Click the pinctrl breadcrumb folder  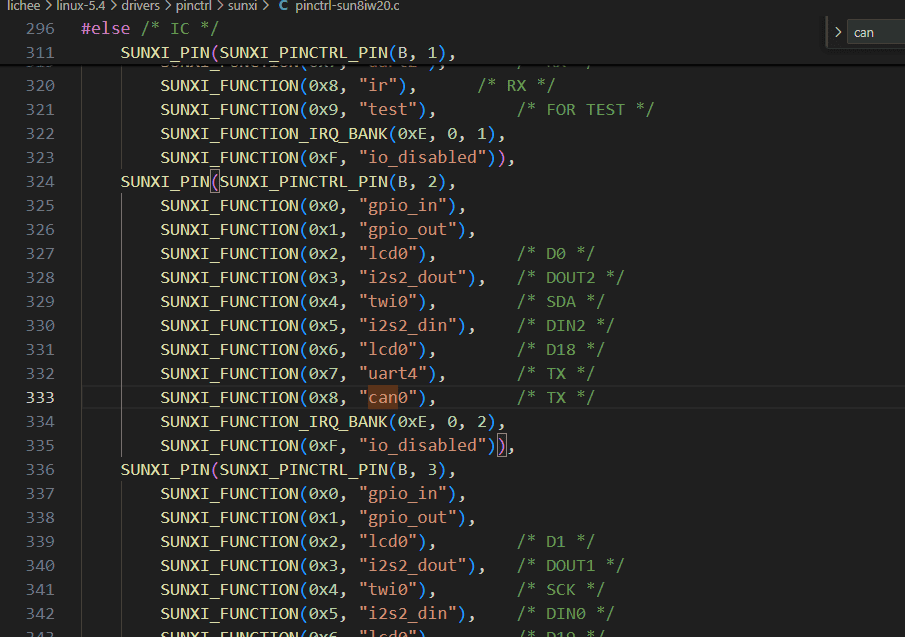(195, 6)
